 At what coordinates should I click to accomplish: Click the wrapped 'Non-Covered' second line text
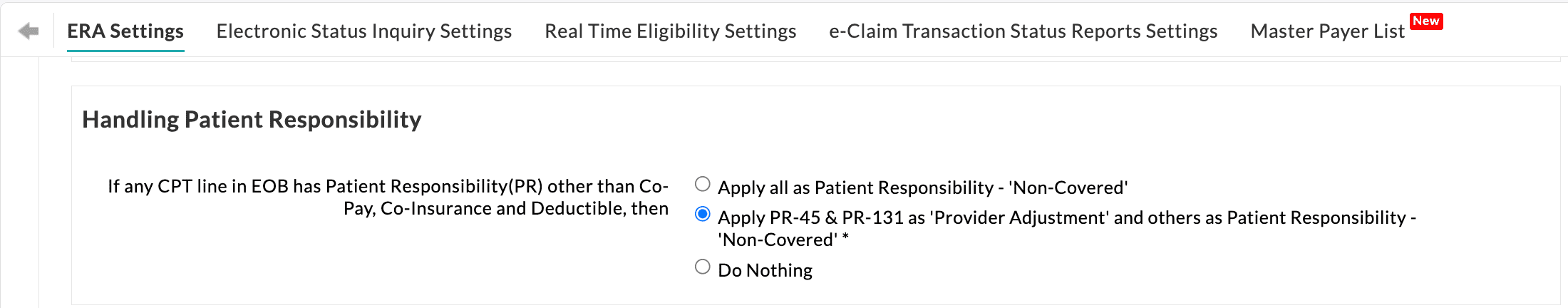(x=778, y=240)
